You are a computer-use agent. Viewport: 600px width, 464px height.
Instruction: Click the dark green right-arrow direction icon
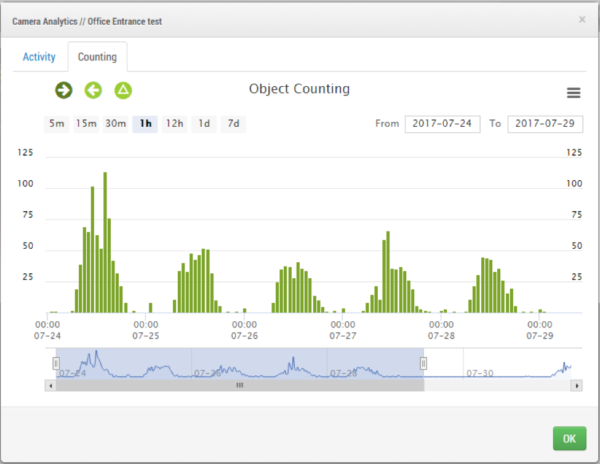coord(64,90)
